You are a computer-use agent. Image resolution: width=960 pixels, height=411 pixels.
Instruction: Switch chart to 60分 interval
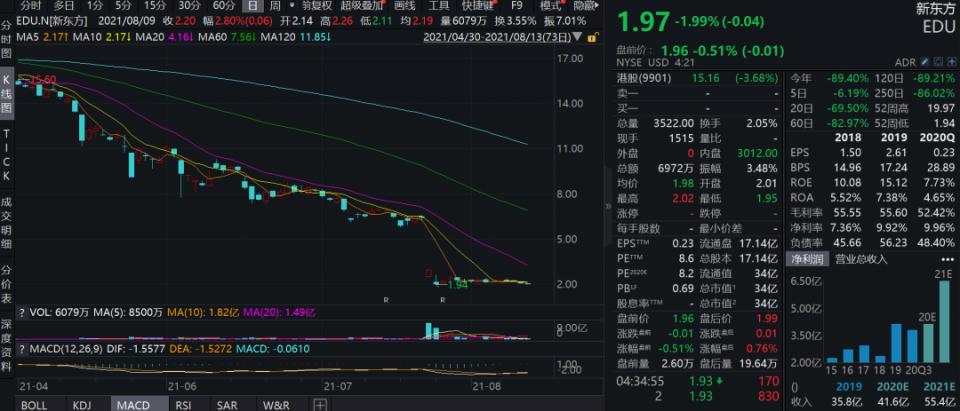(224, 5)
